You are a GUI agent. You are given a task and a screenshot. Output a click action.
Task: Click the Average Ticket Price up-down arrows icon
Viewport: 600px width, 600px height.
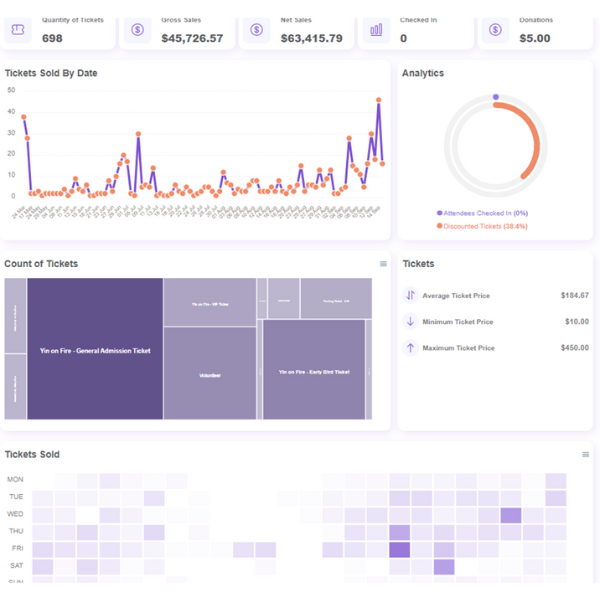click(410, 295)
